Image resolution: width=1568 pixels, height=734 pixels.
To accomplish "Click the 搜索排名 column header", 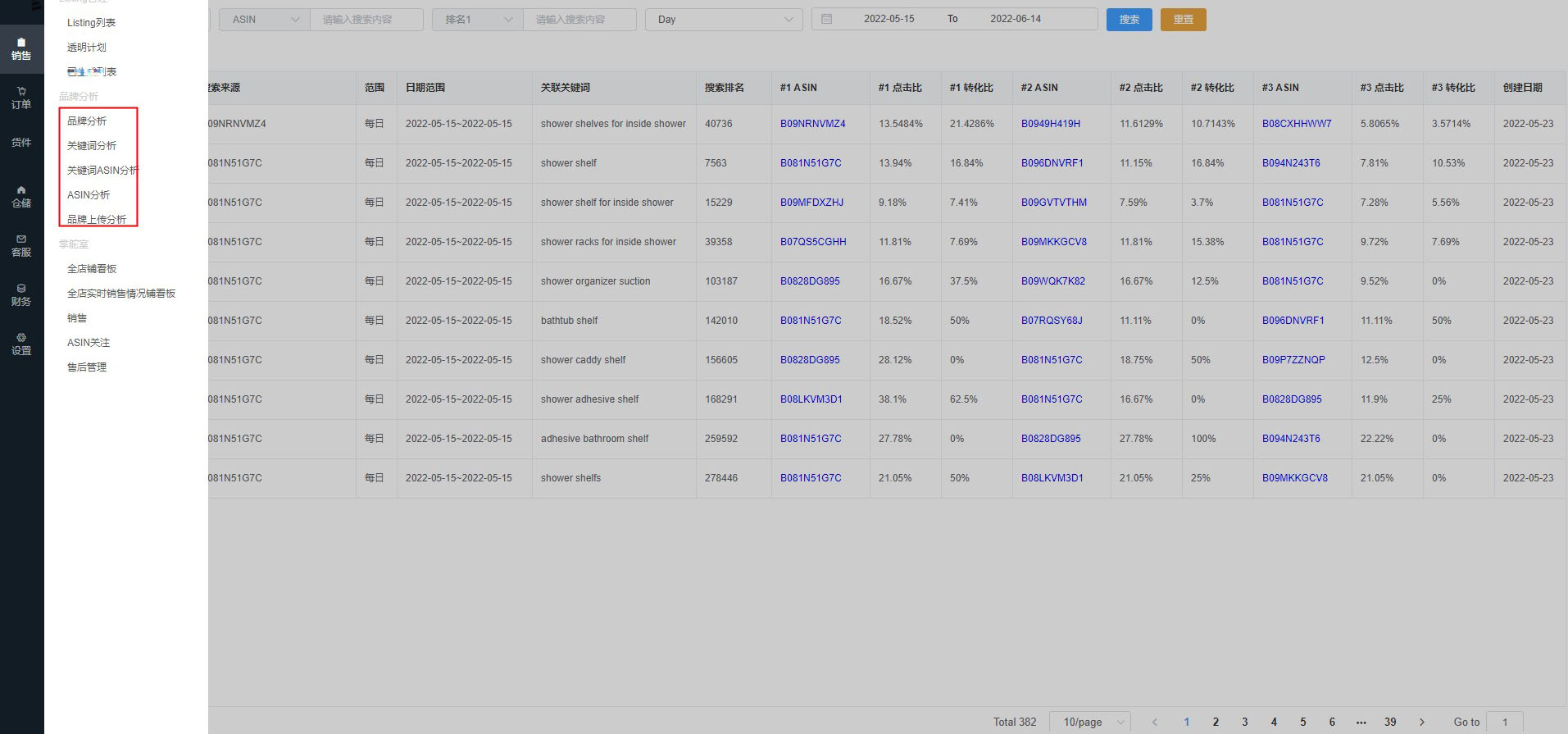I will coord(725,88).
